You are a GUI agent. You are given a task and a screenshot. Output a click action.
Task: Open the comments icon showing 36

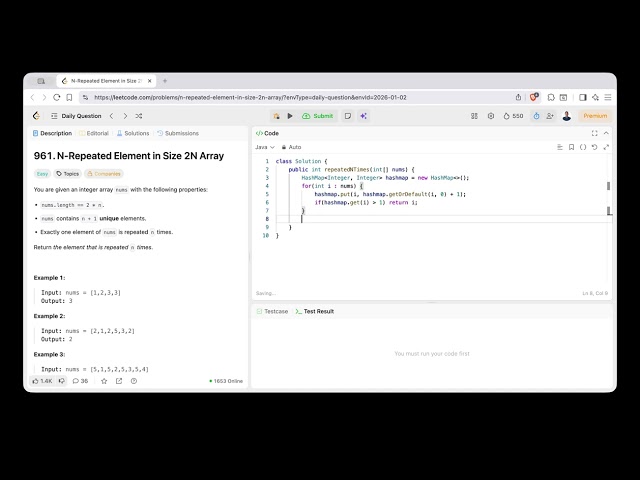78,381
